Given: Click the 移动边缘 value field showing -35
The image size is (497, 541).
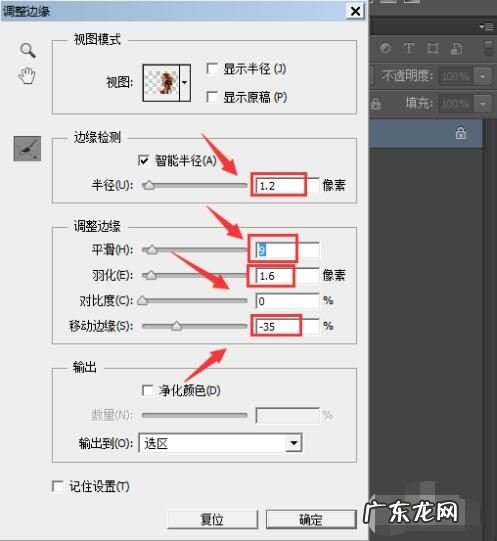Looking at the screenshot, I should [287, 326].
